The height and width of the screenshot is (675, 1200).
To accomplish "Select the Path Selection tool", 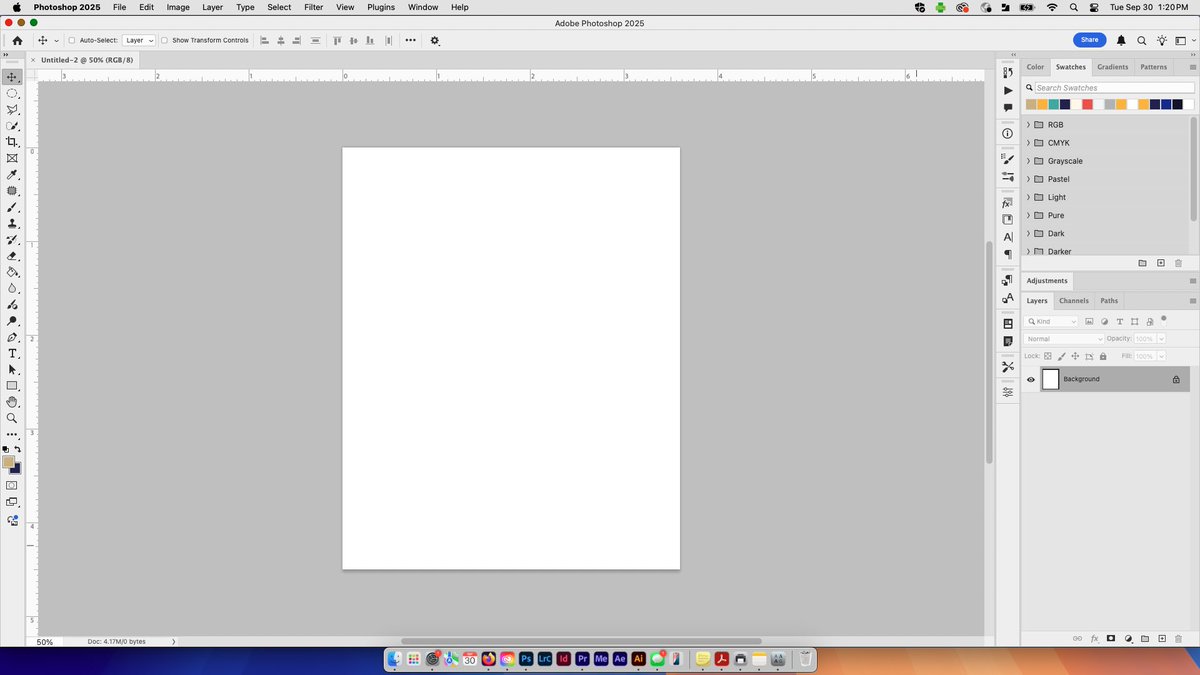I will tap(13, 370).
